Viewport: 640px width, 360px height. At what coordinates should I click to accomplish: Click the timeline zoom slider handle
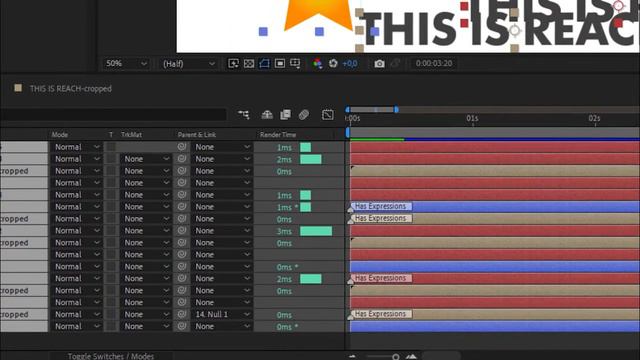click(x=395, y=357)
